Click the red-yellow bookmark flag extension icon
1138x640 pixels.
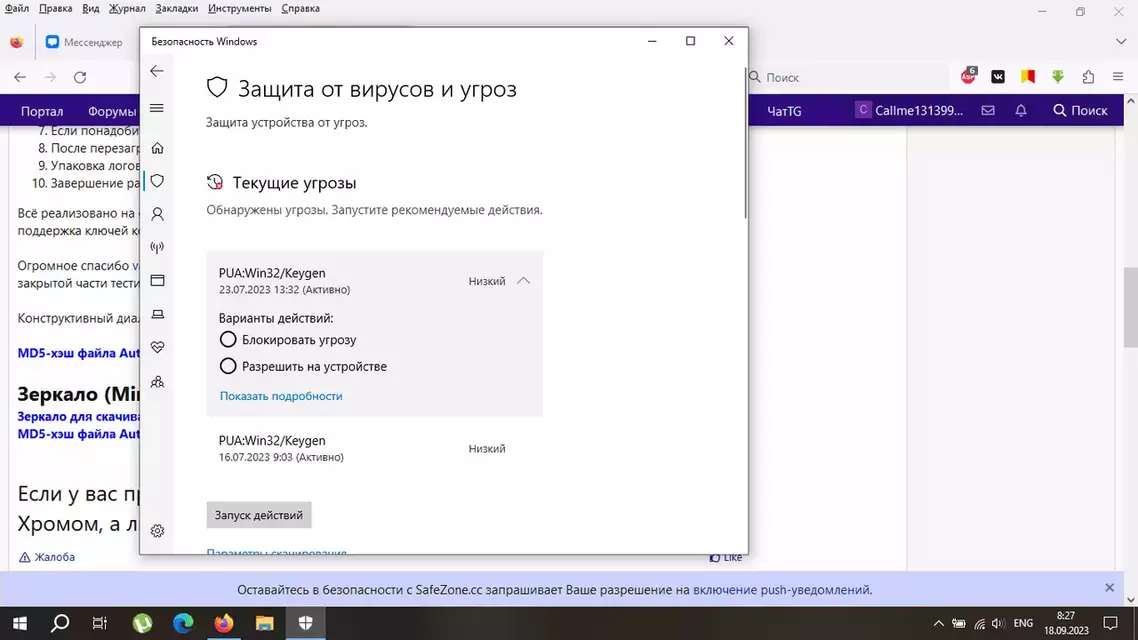(1028, 76)
